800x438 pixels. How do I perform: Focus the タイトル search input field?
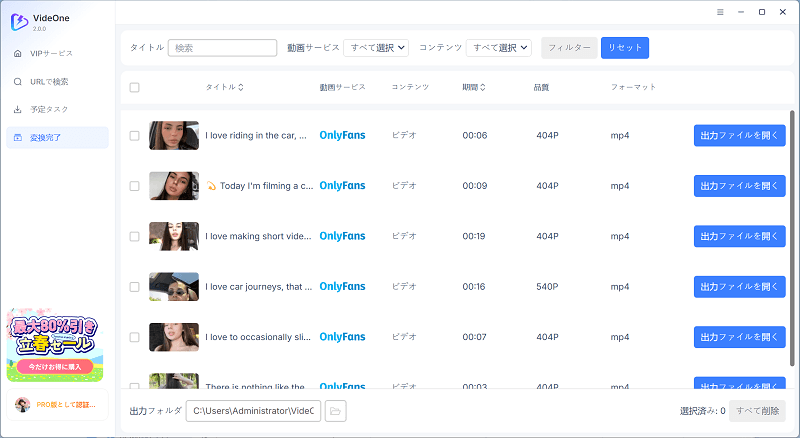tap(222, 48)
